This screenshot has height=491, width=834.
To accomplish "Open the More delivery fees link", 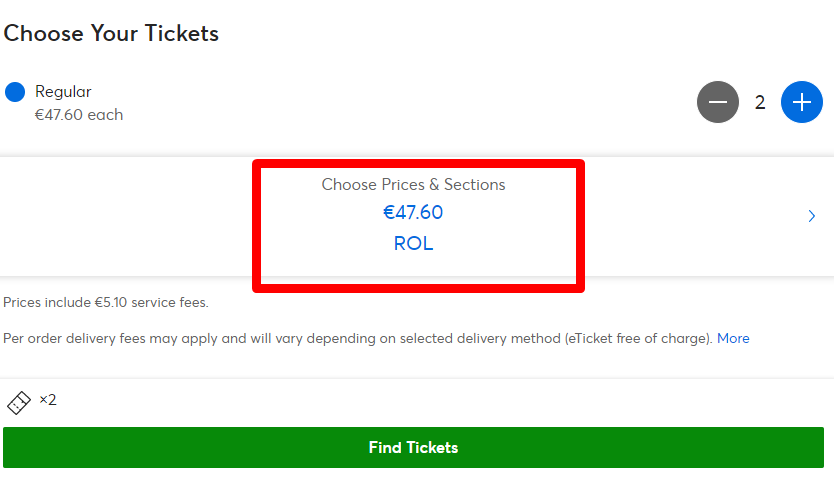I will point(733,338).
